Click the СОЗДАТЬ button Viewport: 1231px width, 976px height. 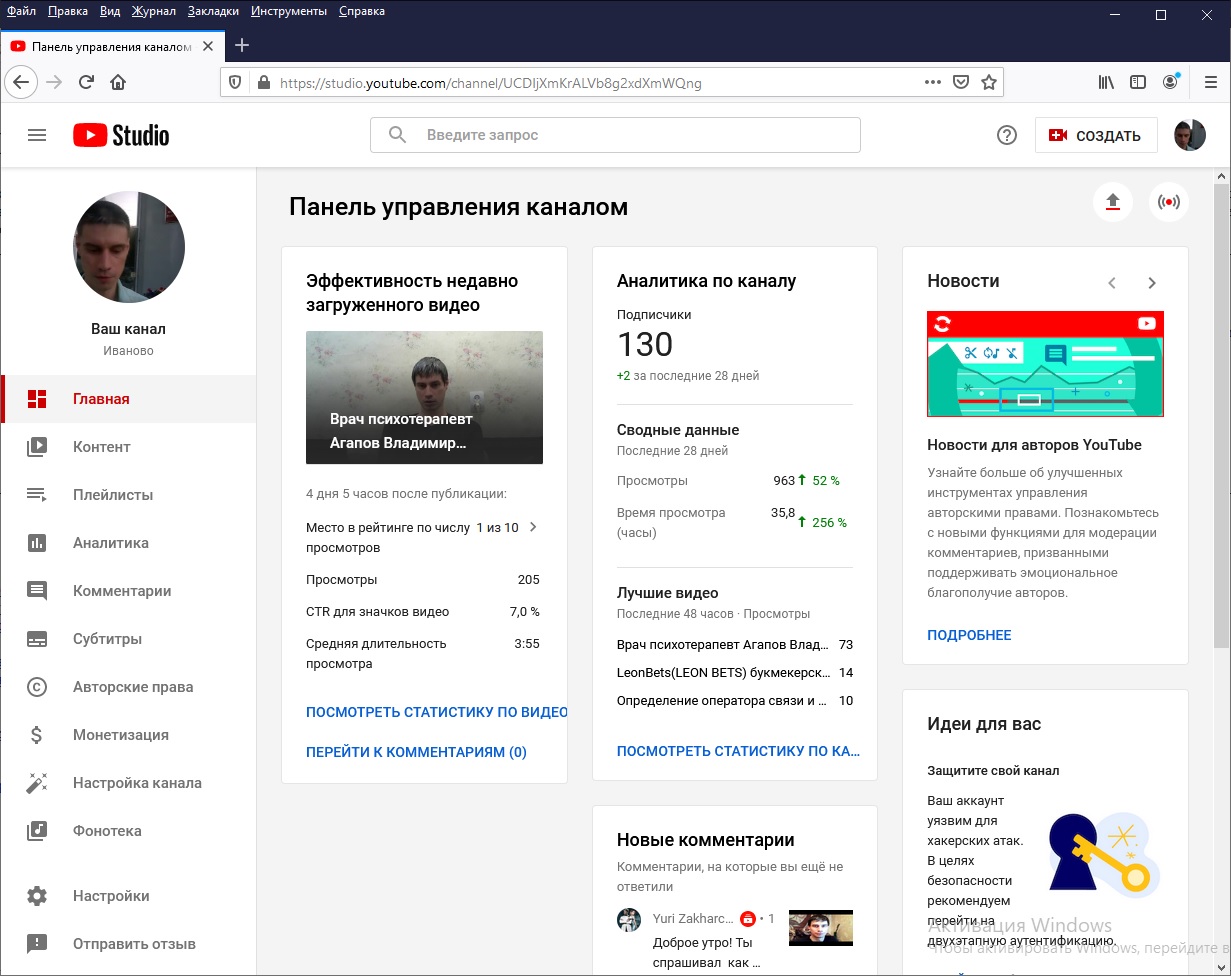[x=1096, y=136]
